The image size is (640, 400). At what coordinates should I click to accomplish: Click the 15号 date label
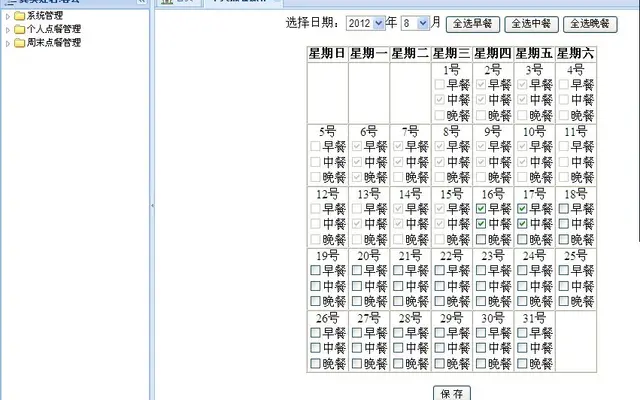pyautogui.click(x=452, y=194)
